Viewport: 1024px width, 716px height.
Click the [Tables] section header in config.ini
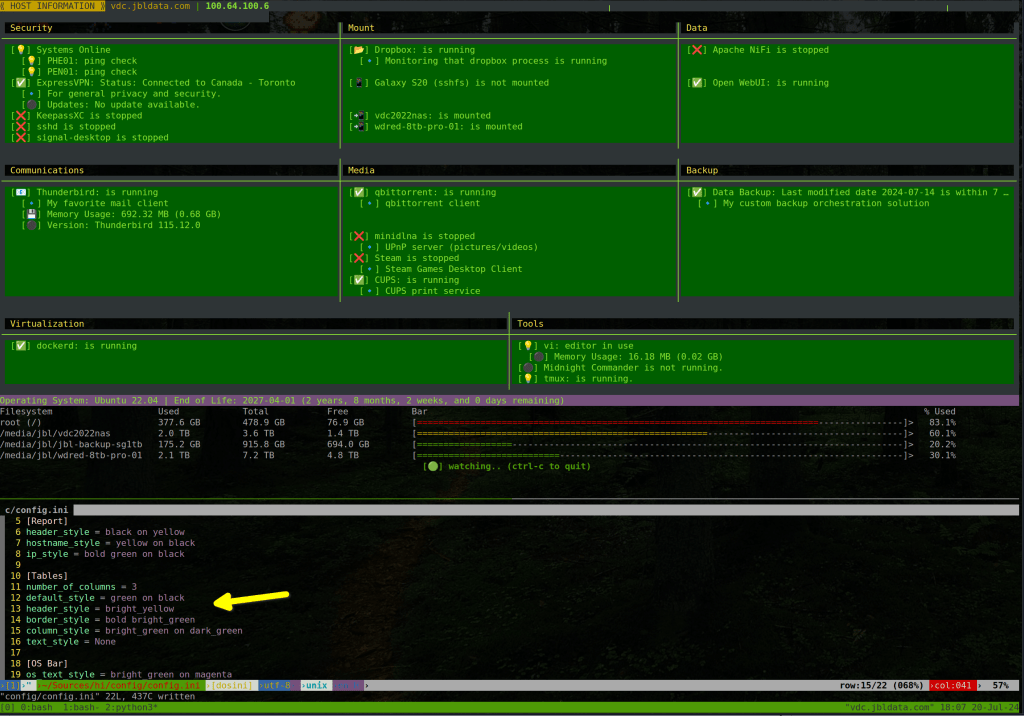tap(46, 576)
